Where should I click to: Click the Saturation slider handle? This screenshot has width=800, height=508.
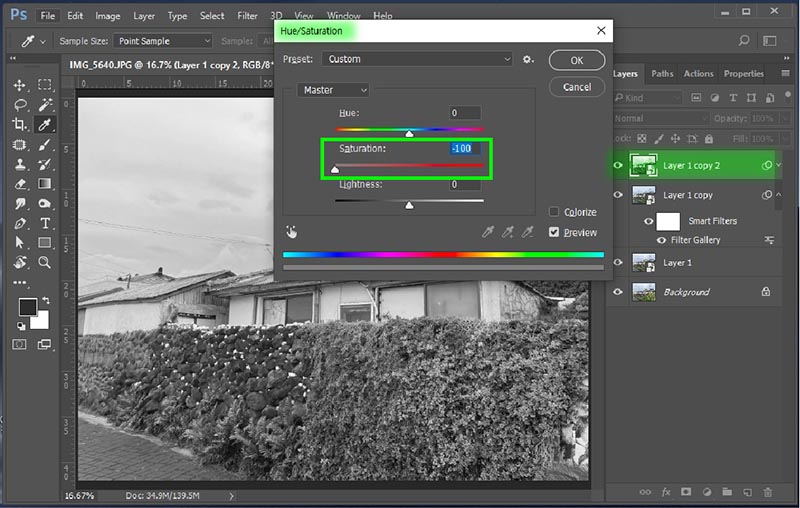click(x=335, y=169)
